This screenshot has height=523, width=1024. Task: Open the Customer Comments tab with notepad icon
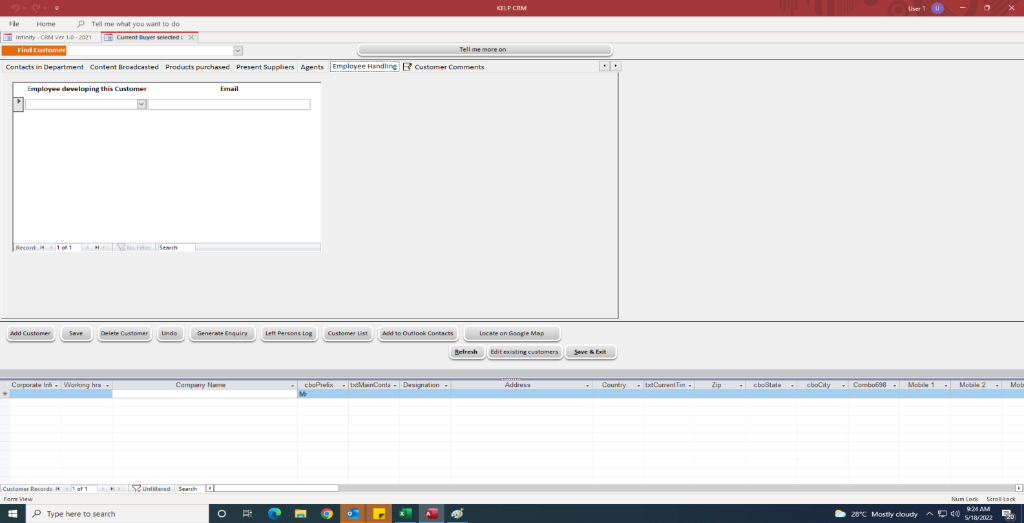click(448, 67)
